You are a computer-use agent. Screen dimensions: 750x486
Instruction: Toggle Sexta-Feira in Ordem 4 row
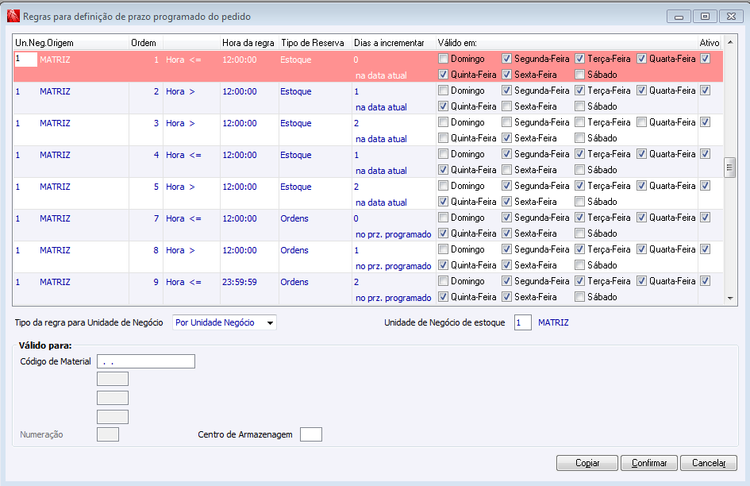[x=507, y=170]
